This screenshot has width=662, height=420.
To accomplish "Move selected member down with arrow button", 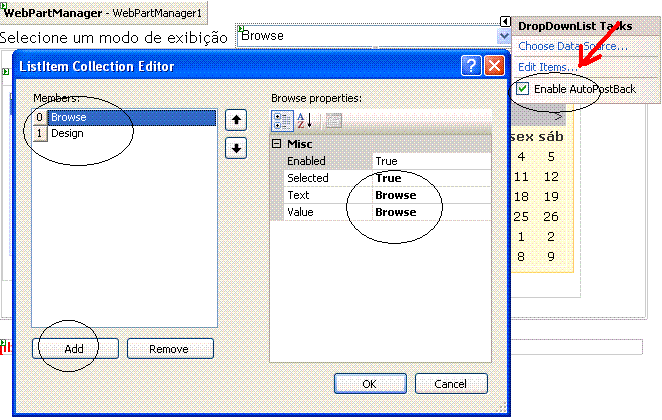I will 236,148.
